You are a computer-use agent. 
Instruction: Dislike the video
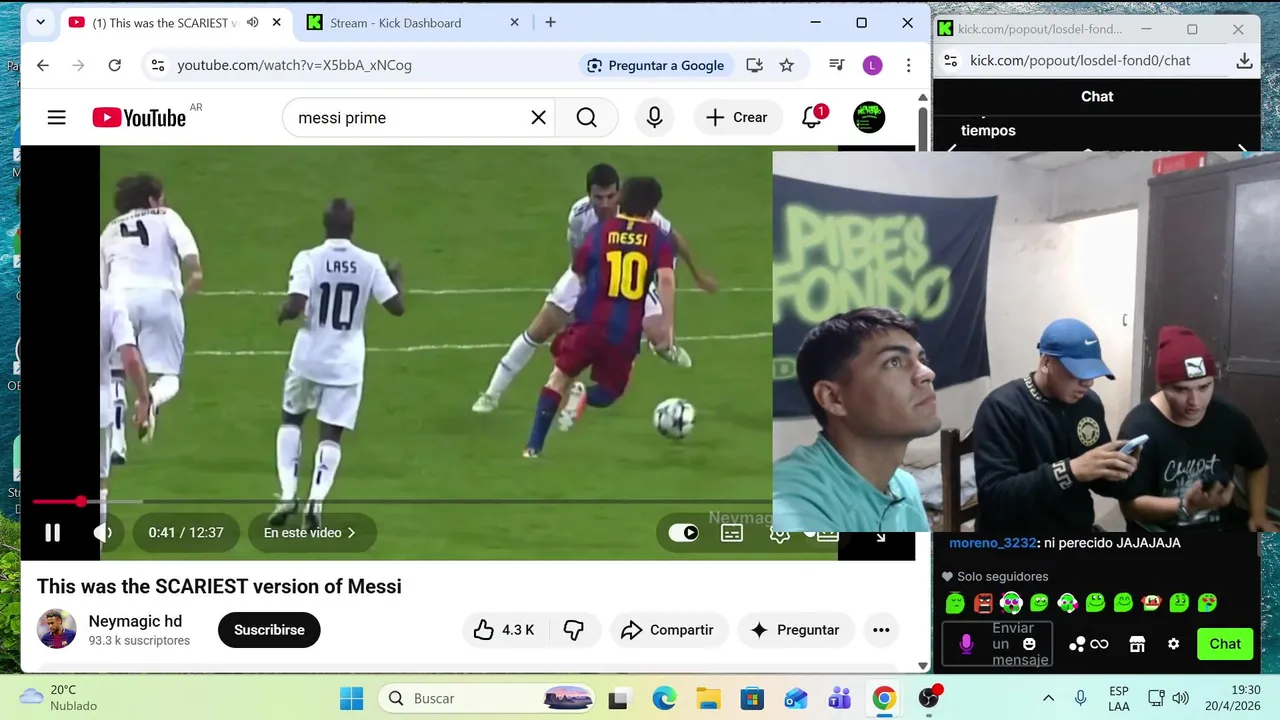(x=574, y=630)
